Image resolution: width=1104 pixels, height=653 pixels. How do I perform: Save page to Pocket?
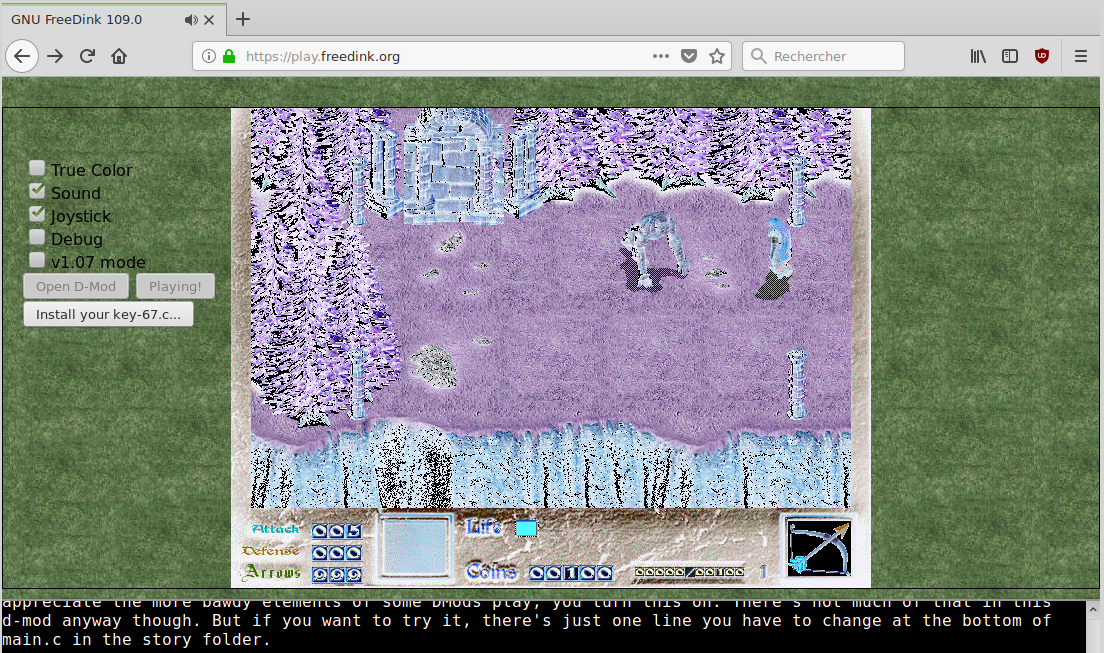(689, 56)
